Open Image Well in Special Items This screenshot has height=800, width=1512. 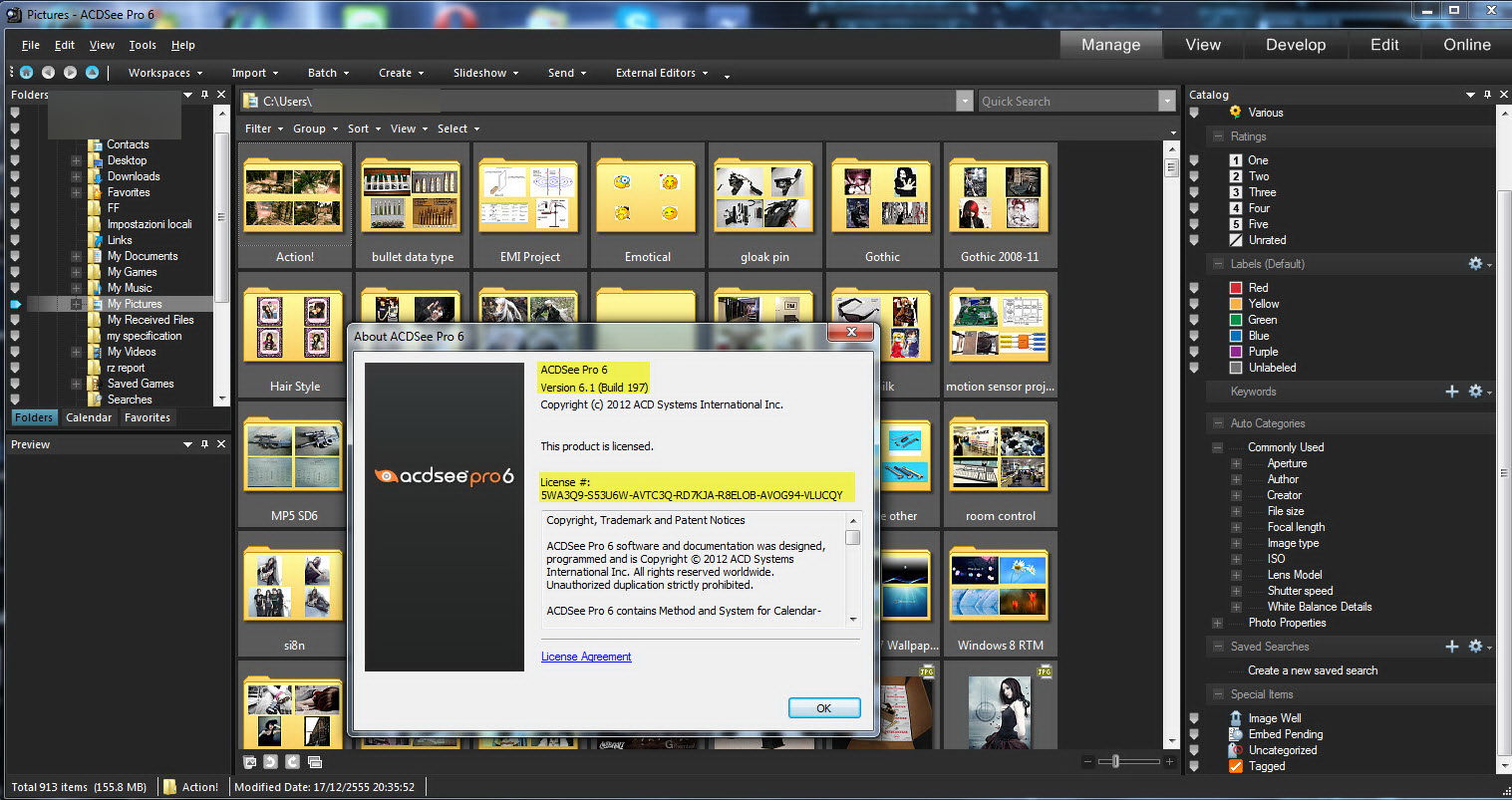pos(1266,718)
